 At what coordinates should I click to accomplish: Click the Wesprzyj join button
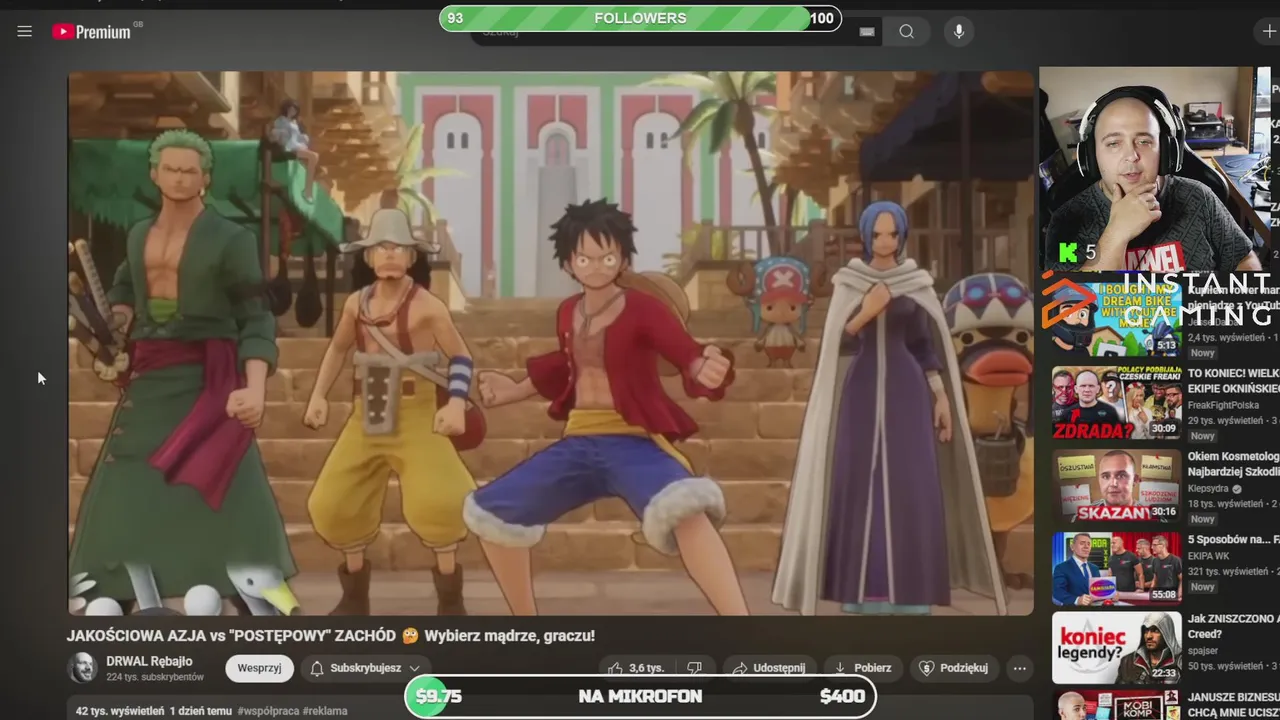pyautogui.click(x=259, y=668)
